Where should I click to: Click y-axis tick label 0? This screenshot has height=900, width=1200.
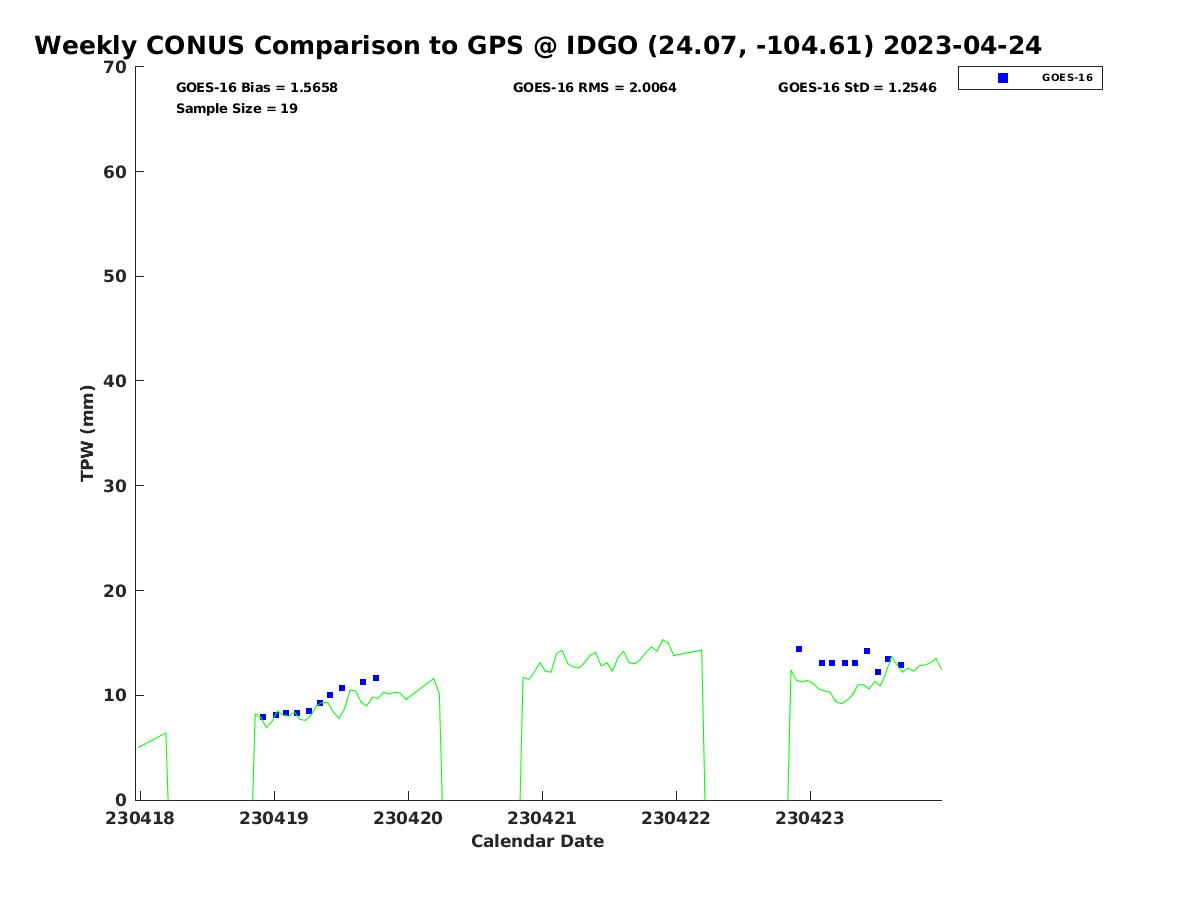(122, 800)
